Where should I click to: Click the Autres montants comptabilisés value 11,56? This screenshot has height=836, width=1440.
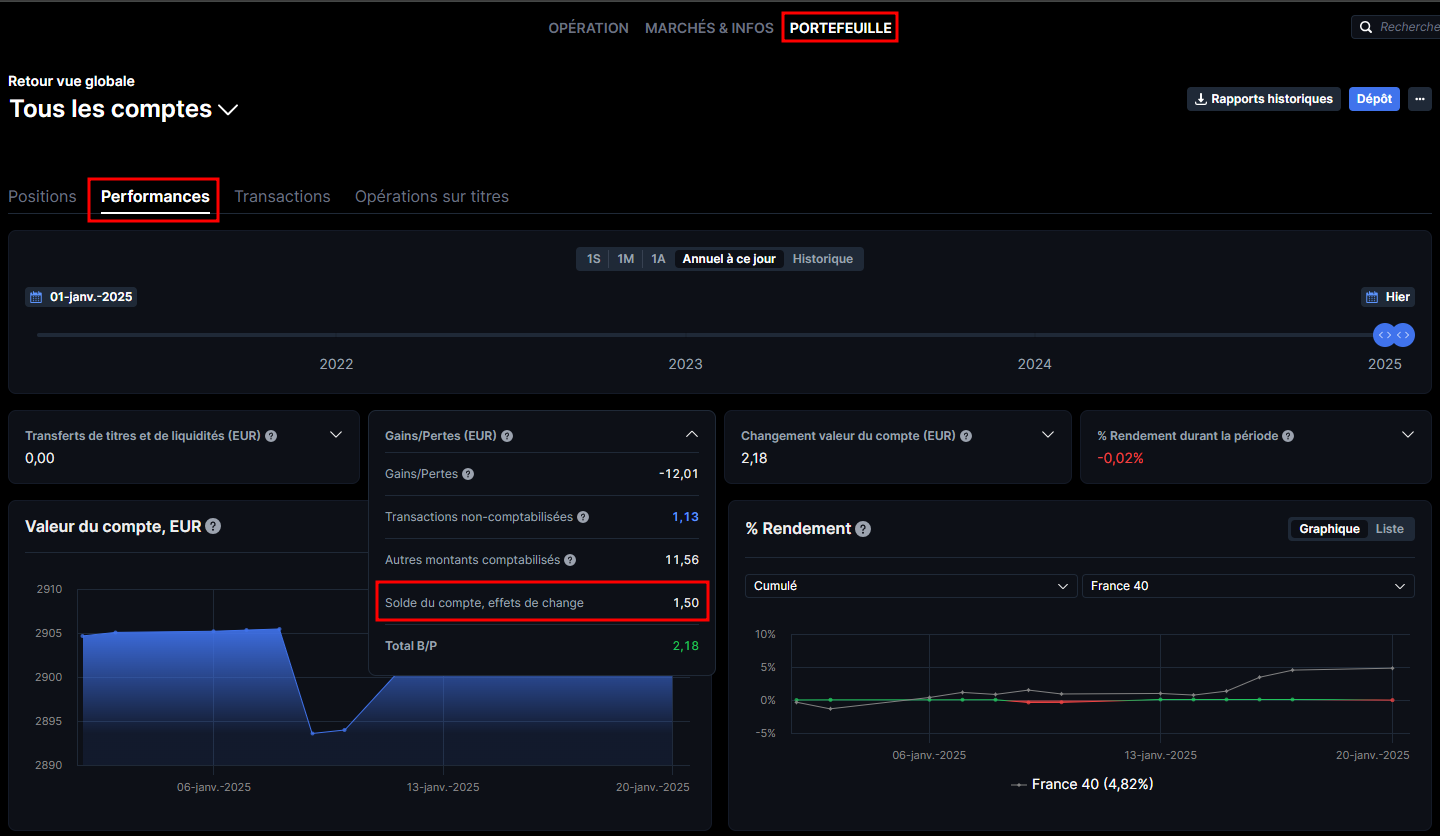(x=682, y=560)
